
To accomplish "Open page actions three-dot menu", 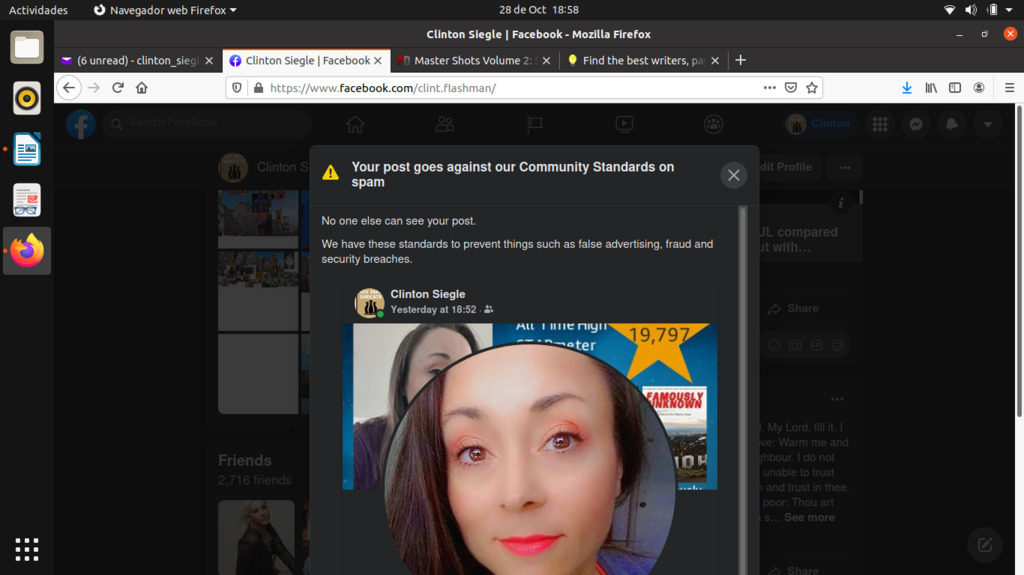I will [769, 88].
